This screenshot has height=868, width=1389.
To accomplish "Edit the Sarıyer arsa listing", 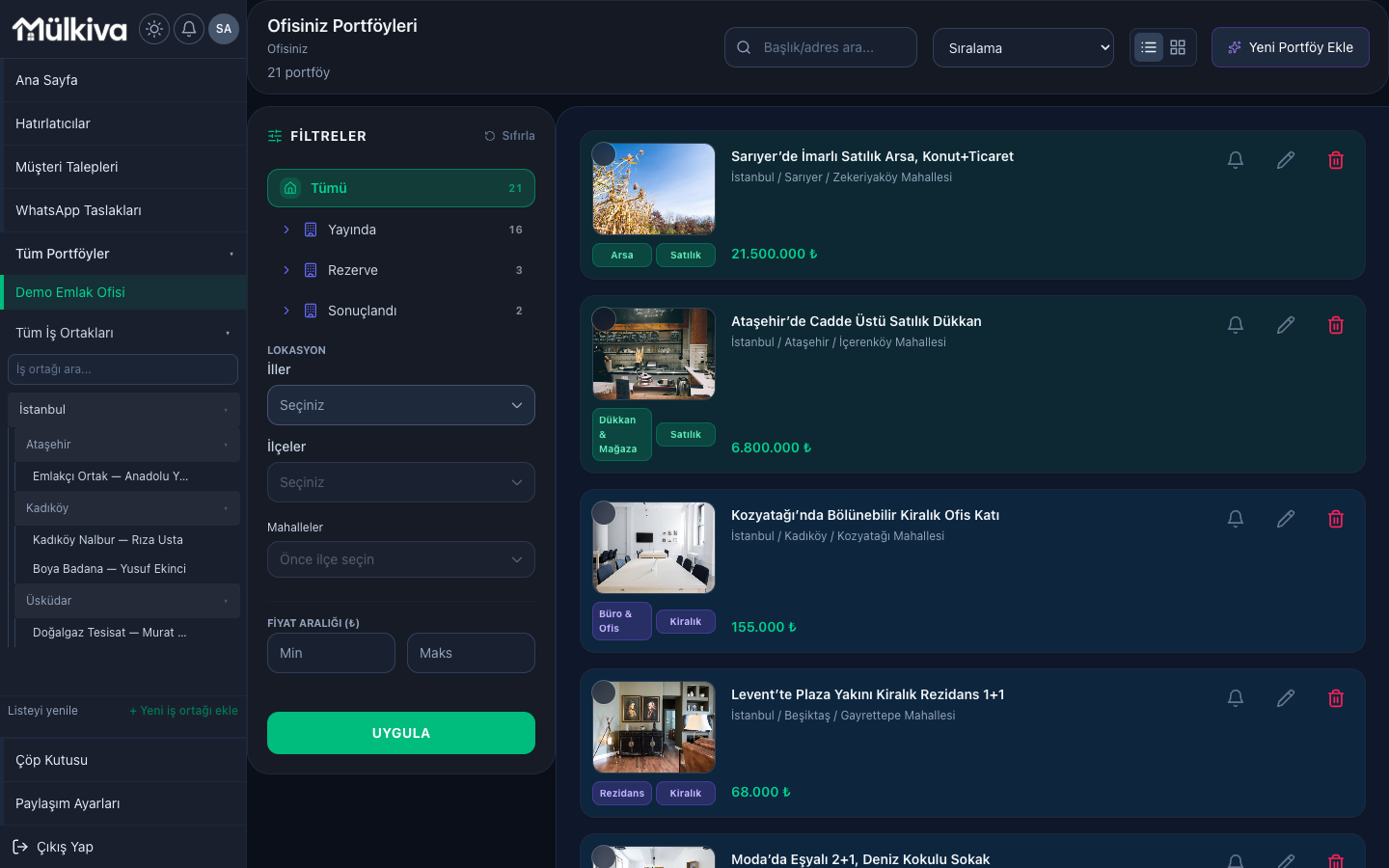I will (1286, 160).
